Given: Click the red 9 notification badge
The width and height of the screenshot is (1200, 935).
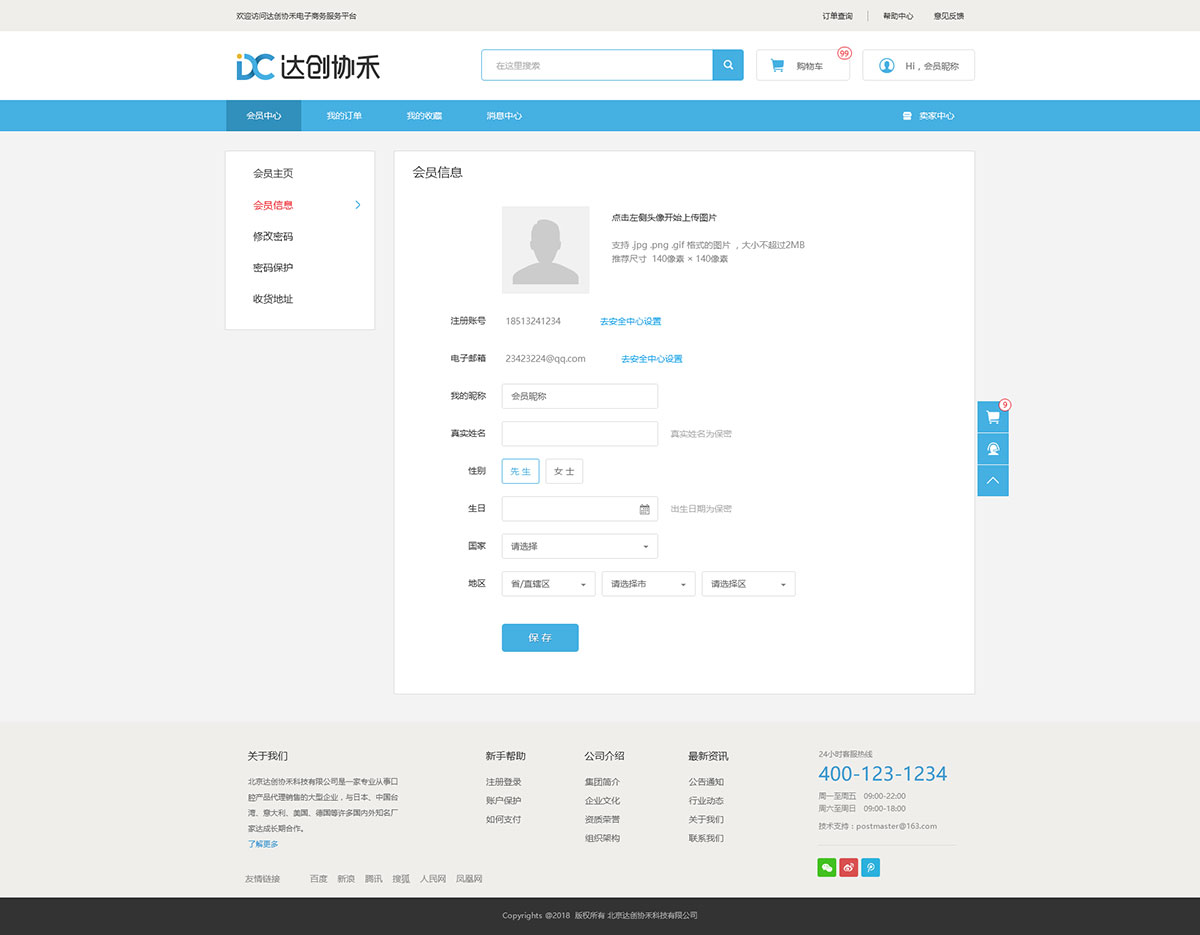Looking at the screenshot, I should (1007, 405).
